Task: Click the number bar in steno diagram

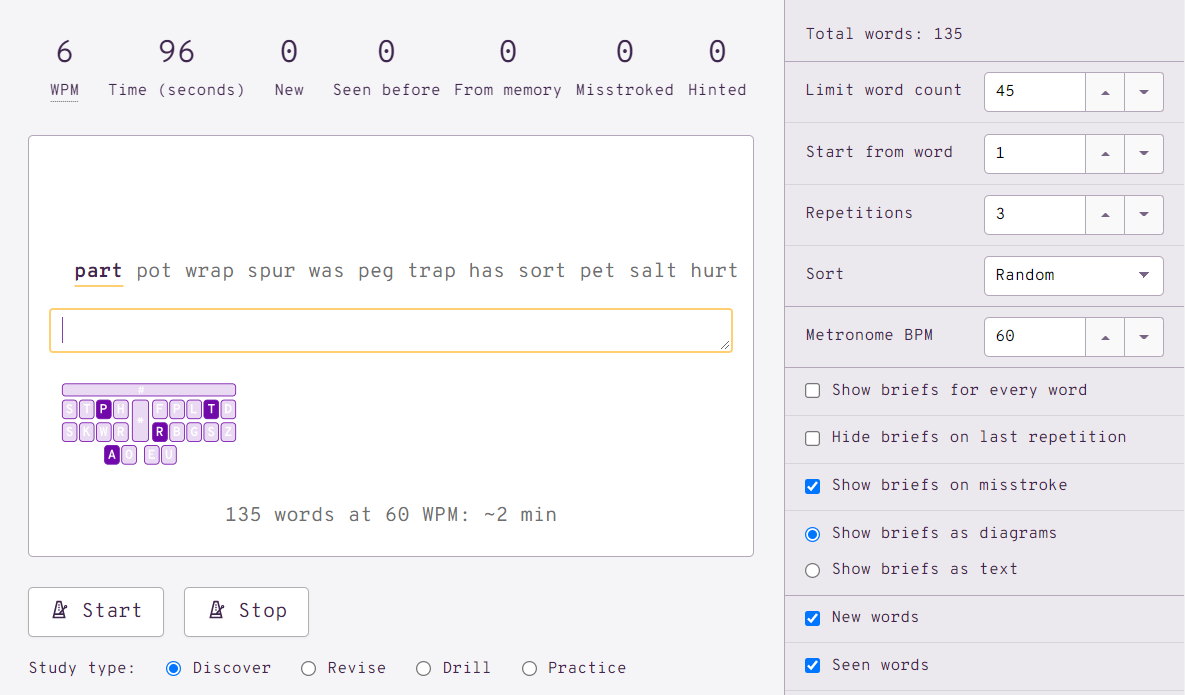Action: point(149,389)
